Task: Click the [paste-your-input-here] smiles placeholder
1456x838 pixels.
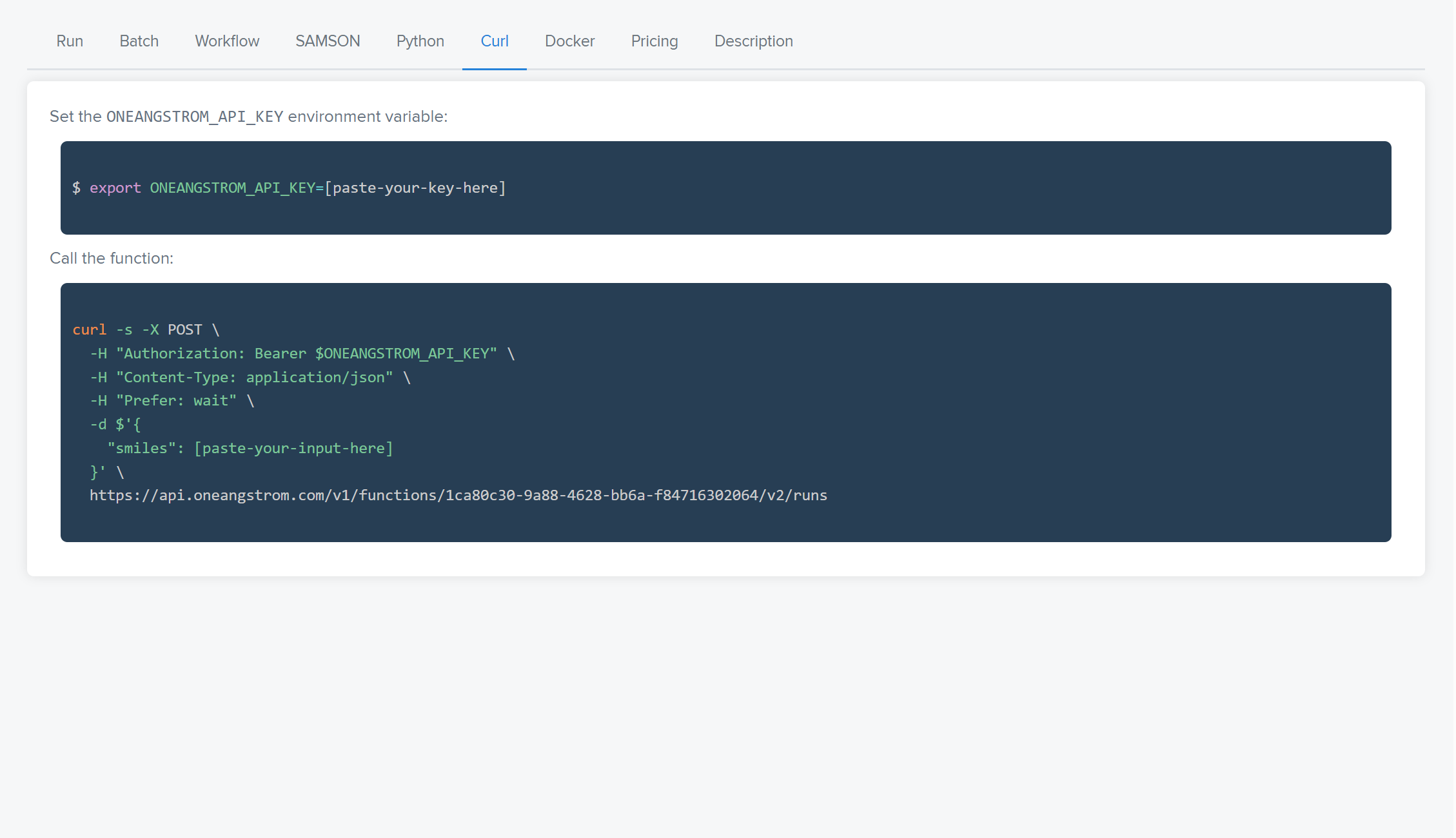Action: click(293, 449)
